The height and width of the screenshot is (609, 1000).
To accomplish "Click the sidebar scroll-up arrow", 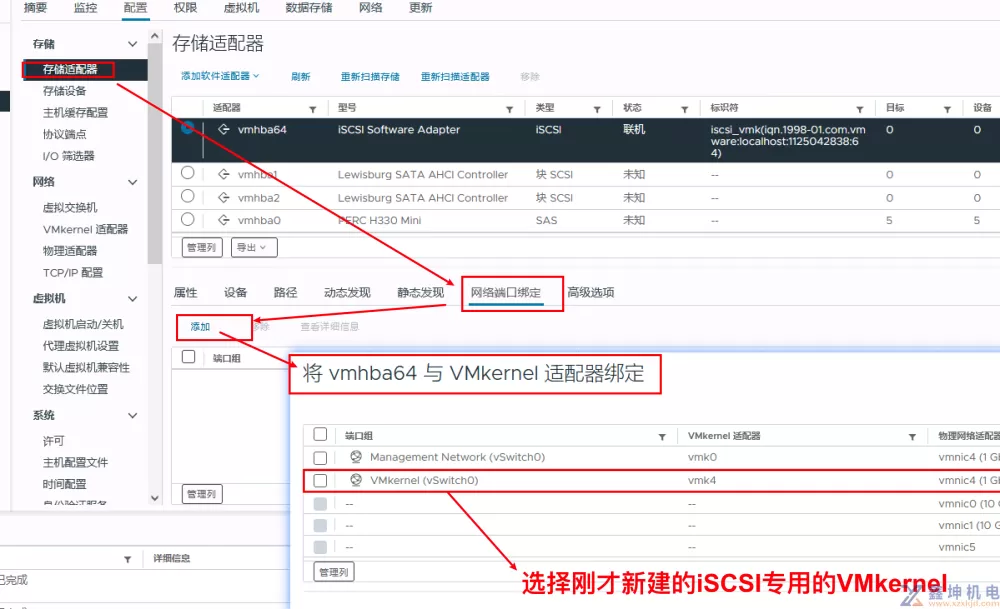I will (x=154, y=37).
